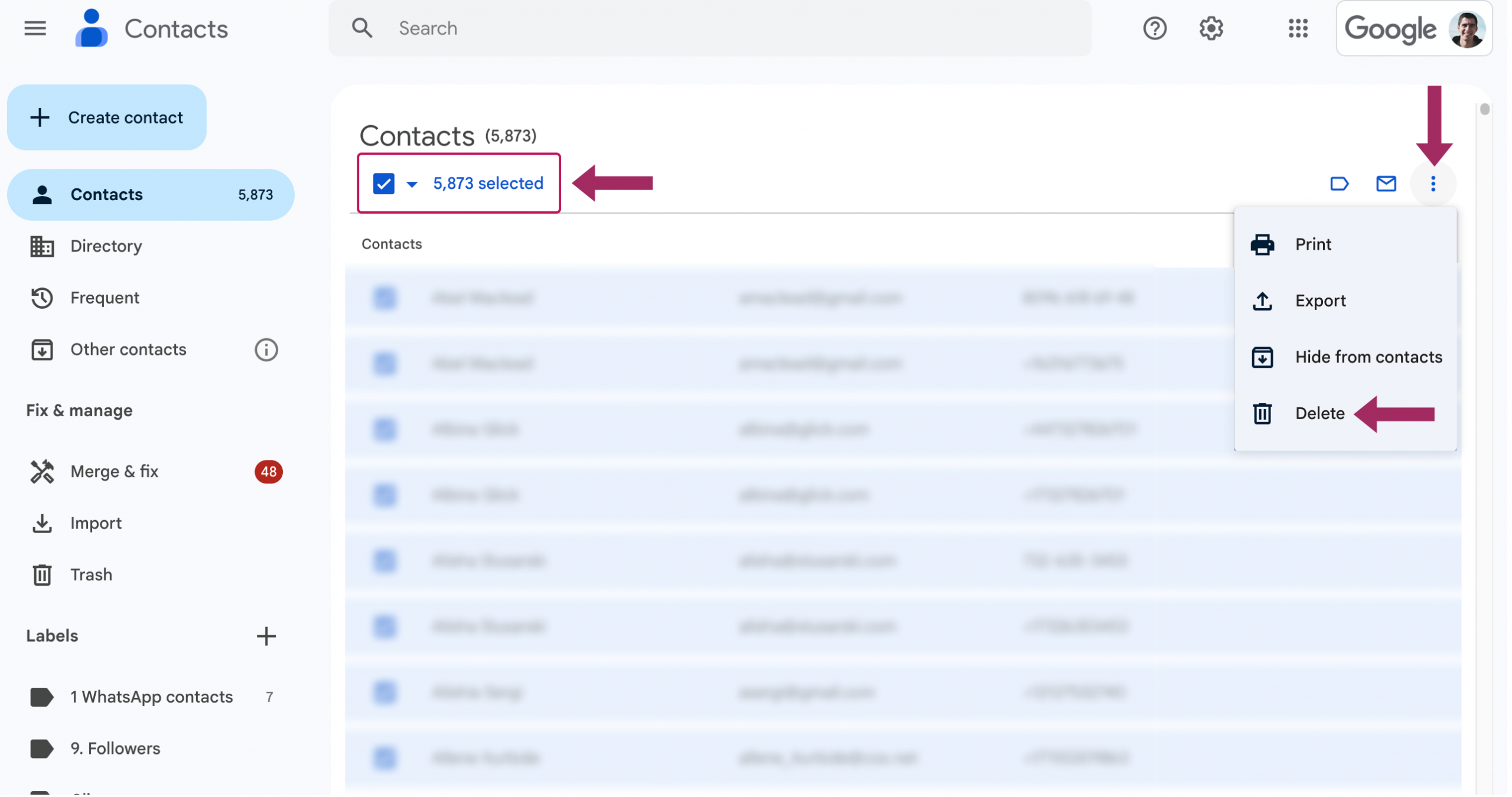
Task: Click the send email envelope icon
Action: [x=1386, y=184]
